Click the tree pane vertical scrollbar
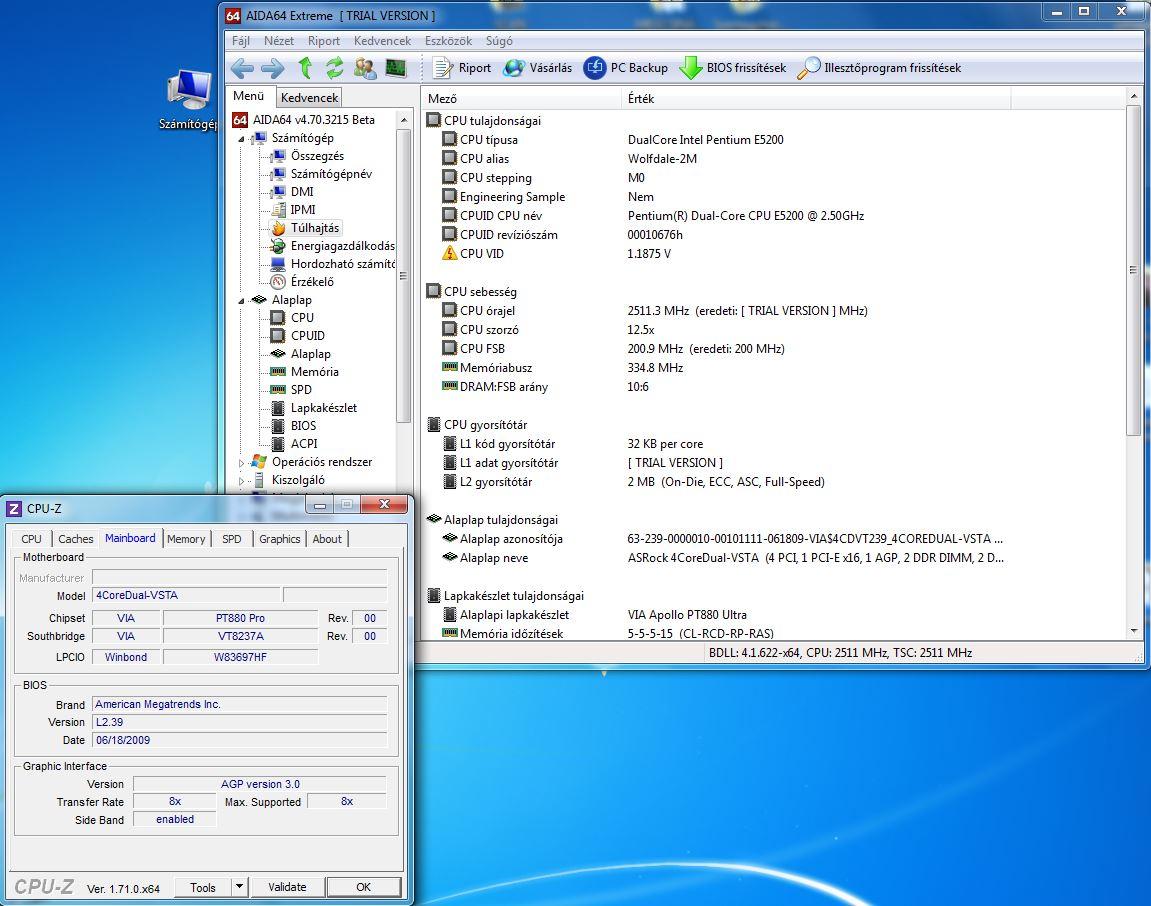1151x906 pixels. 403,275
